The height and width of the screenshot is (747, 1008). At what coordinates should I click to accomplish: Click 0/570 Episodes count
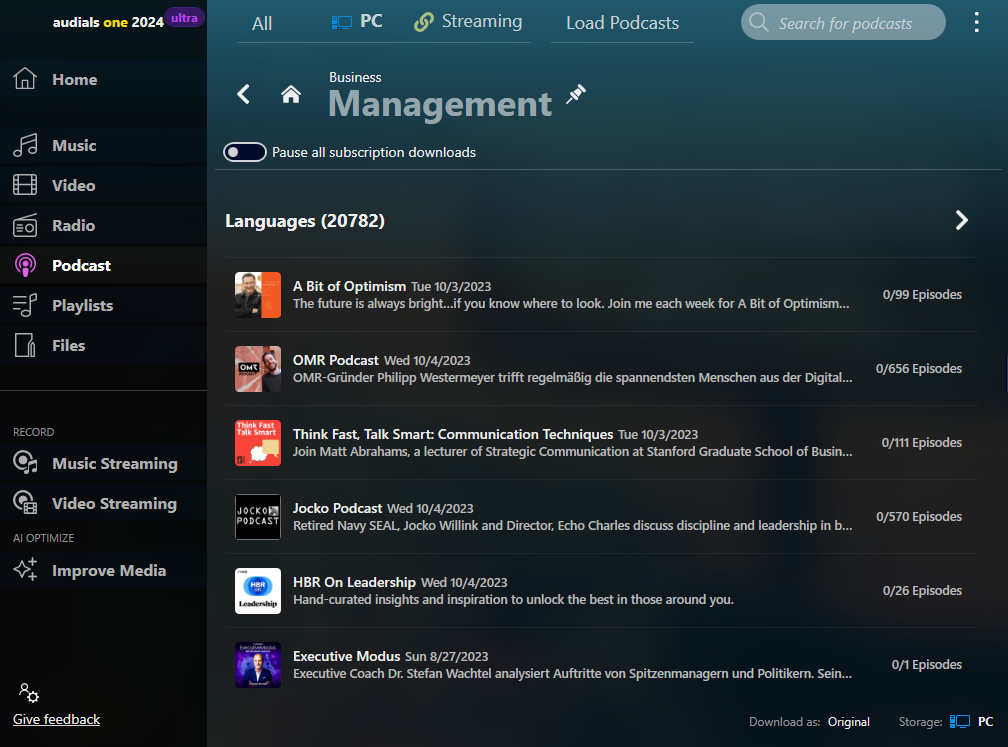point(919,516)
